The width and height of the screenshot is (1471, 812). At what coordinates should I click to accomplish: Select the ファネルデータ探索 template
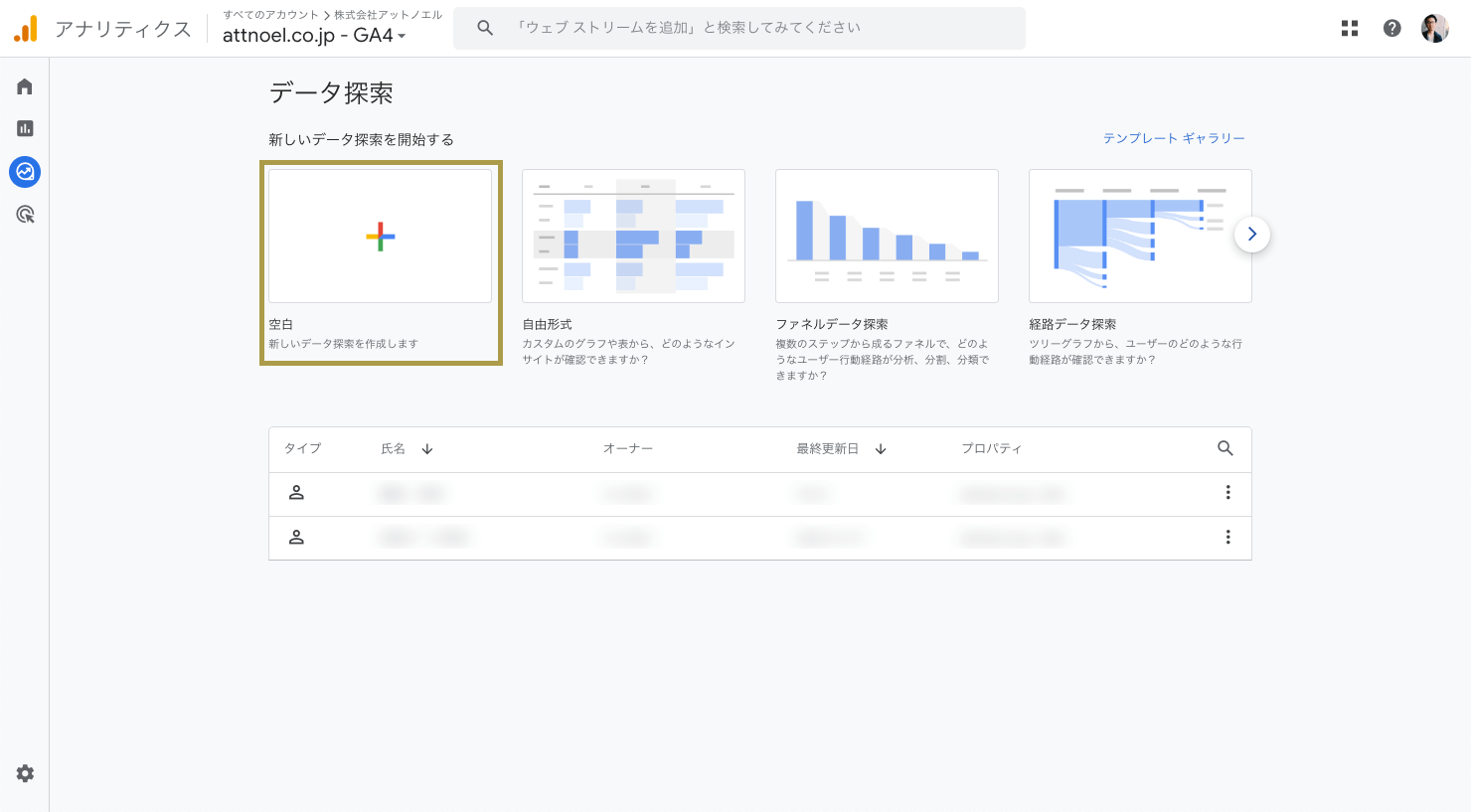(x=887, y=237)
